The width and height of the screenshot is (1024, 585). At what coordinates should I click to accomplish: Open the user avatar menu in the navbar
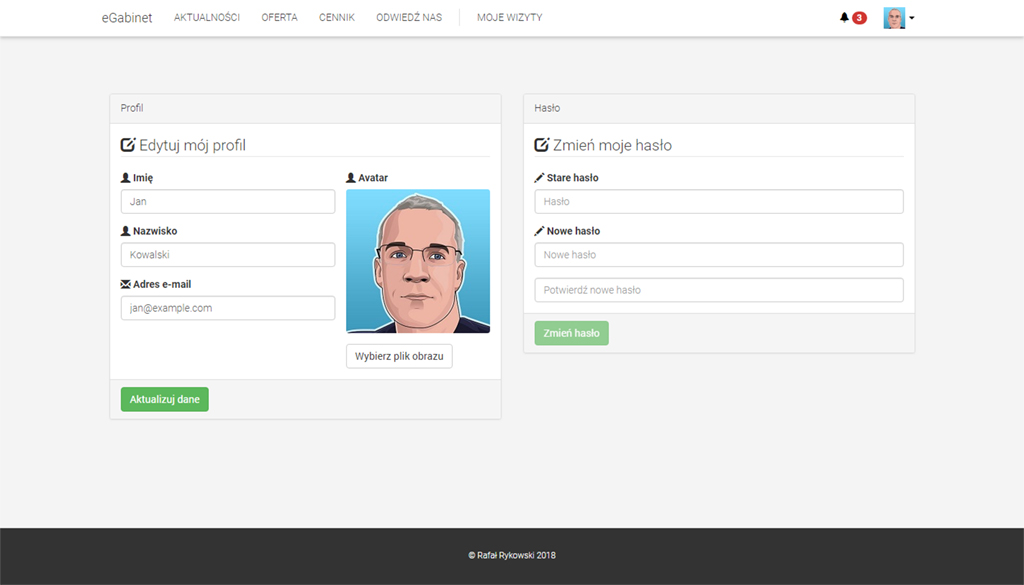pyautogui.click(x=894, y=18)
